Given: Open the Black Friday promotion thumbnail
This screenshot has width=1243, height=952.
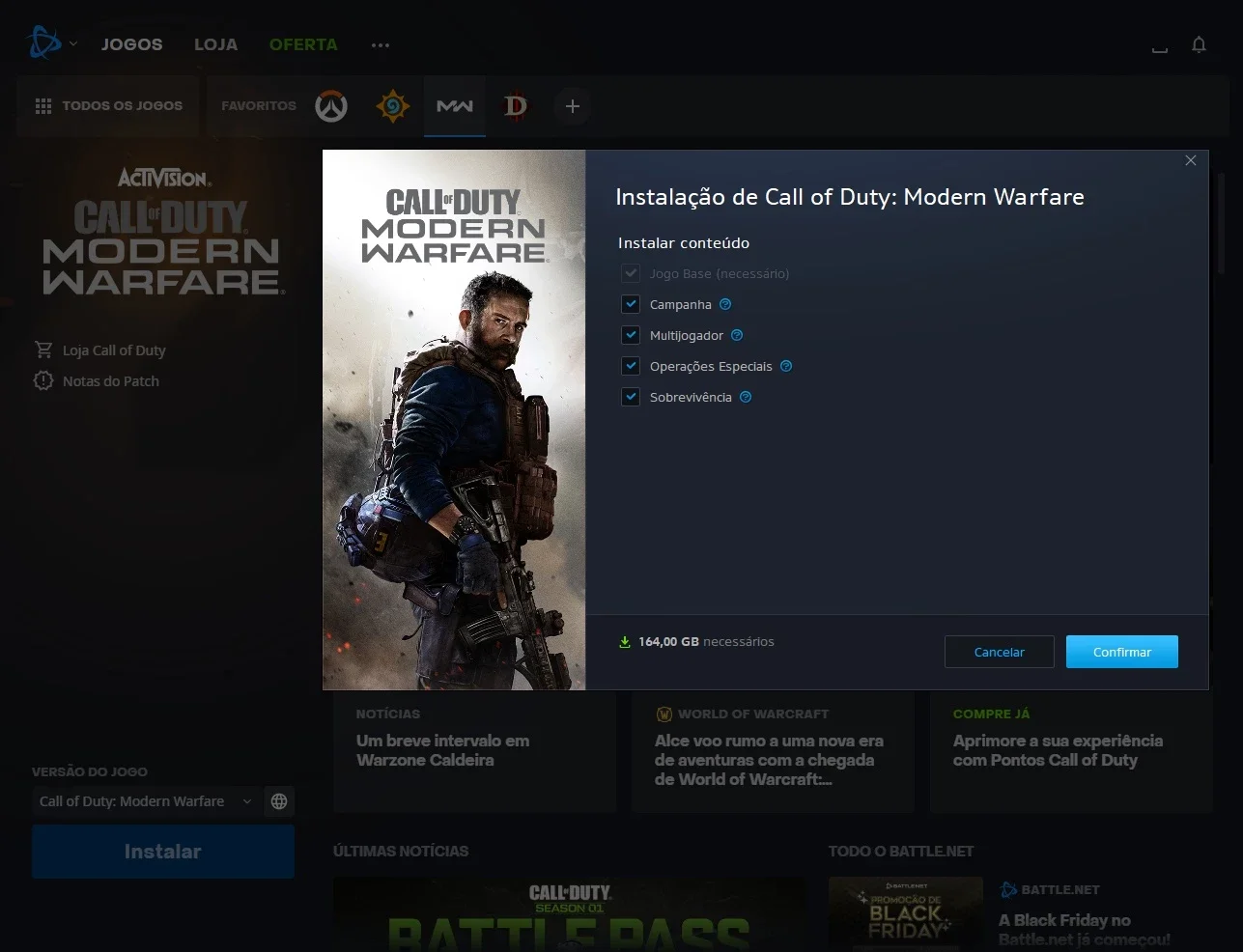Looking at the screenshot, I should pyautogui.click(x=906, y=914).
